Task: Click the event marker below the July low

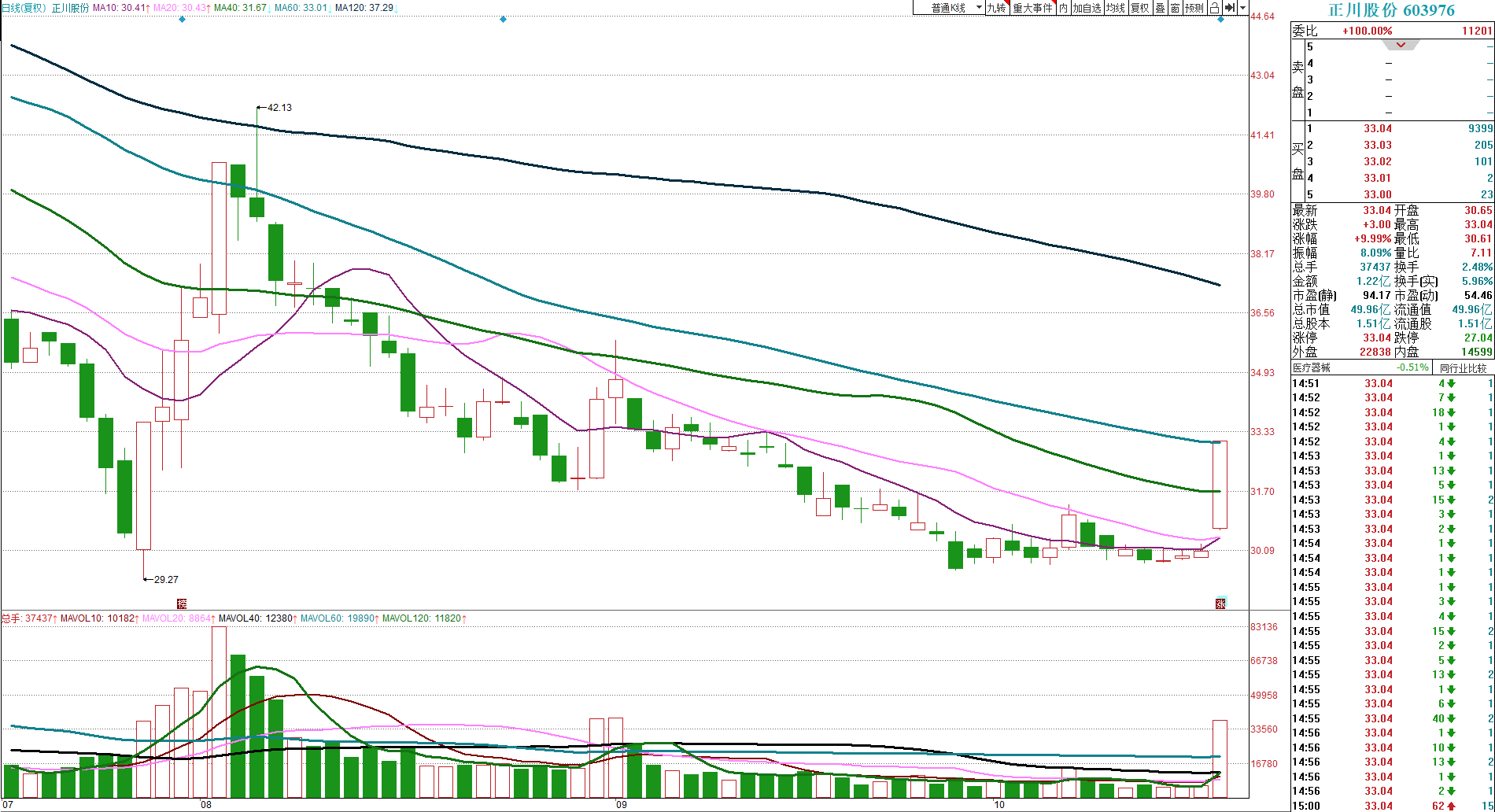Action: point(182,603)
